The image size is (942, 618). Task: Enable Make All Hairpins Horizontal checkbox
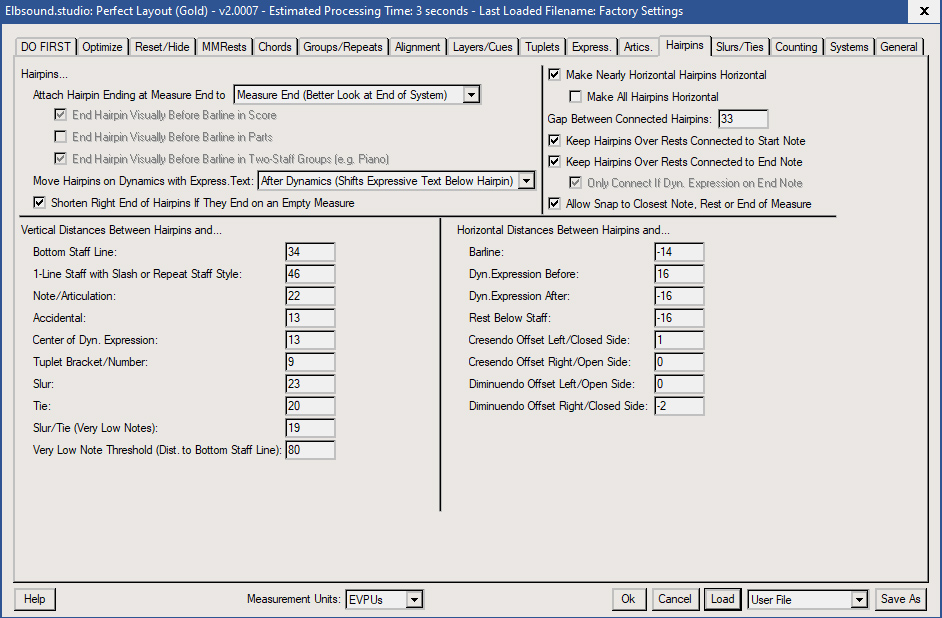[576, 97]
